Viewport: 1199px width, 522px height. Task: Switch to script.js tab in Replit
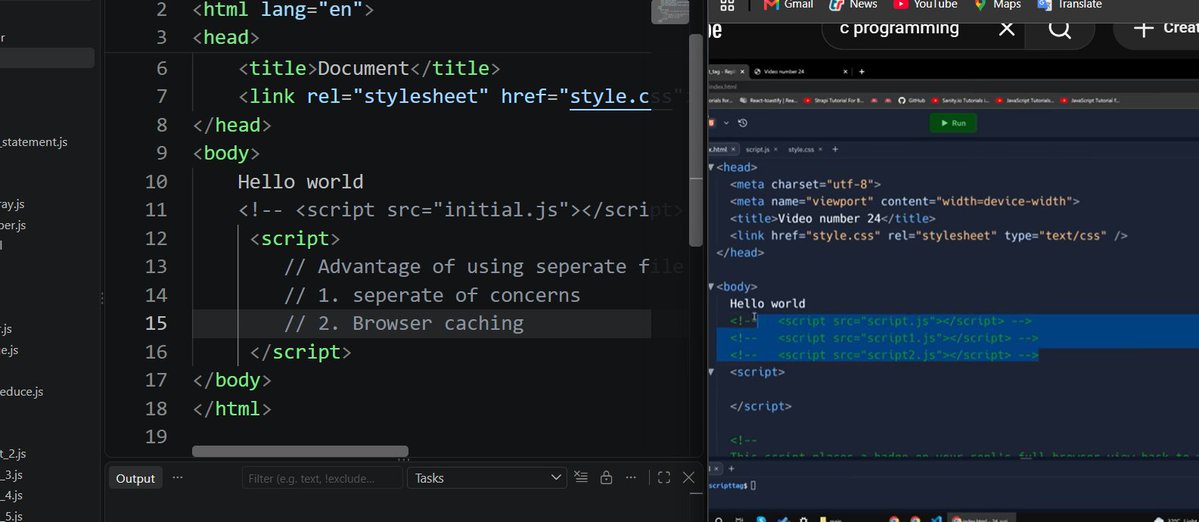pos(757,150)
